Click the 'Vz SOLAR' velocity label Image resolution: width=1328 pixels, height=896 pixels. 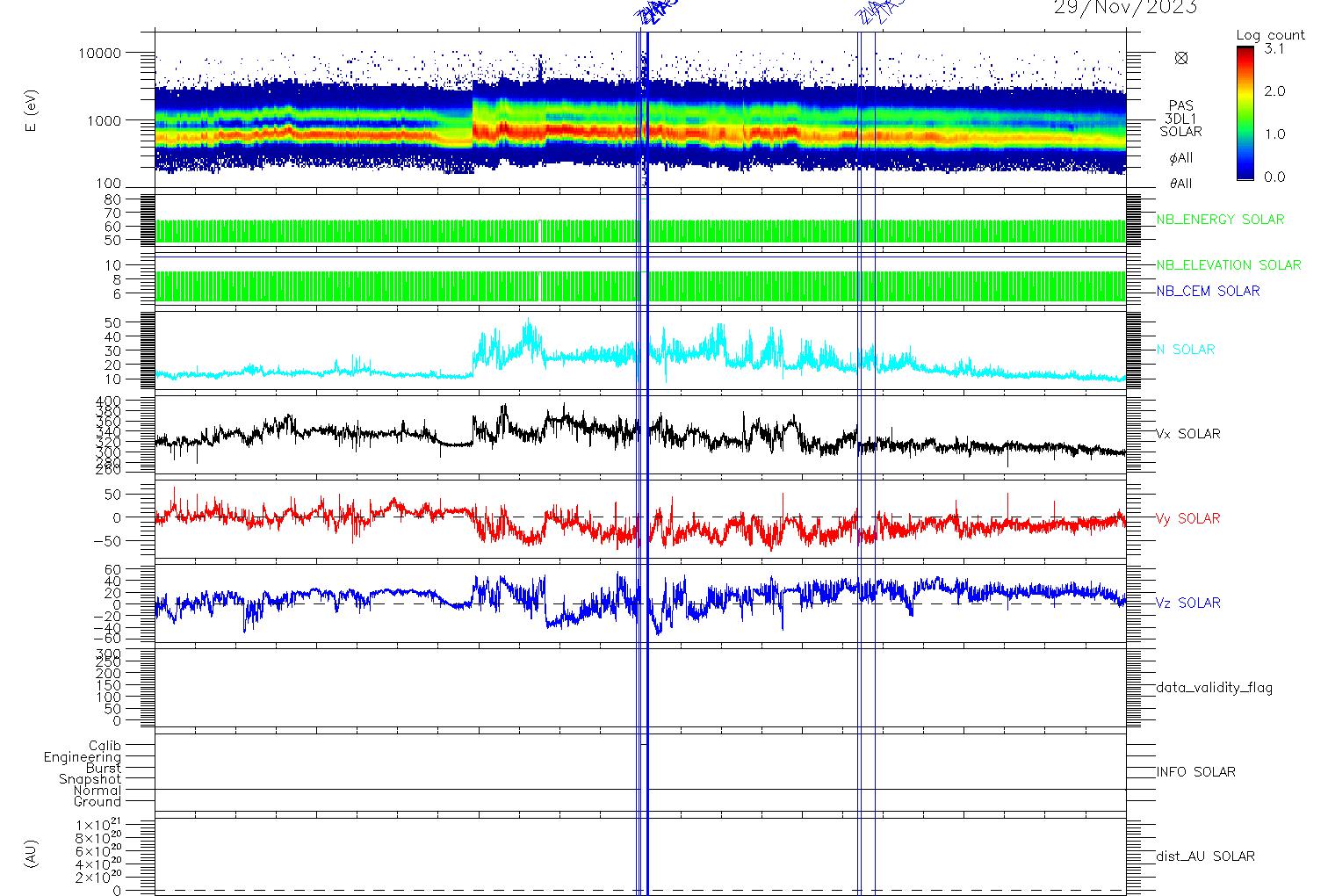coord(1188,603)
